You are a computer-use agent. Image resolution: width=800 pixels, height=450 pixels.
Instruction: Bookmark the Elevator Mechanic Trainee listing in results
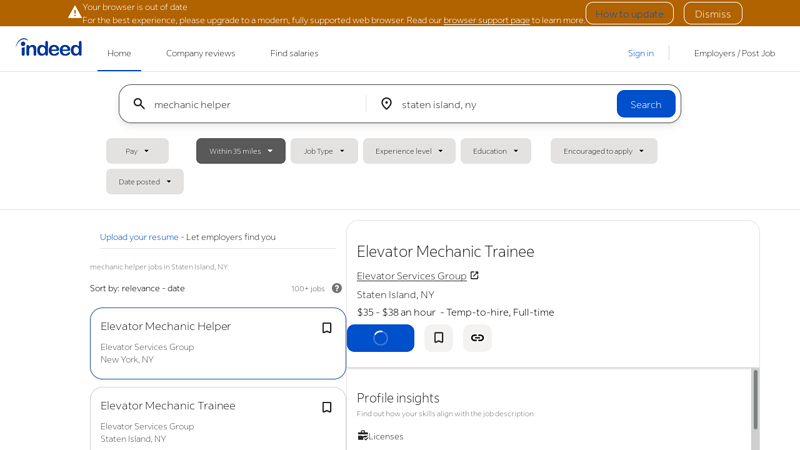click(326, 407)
